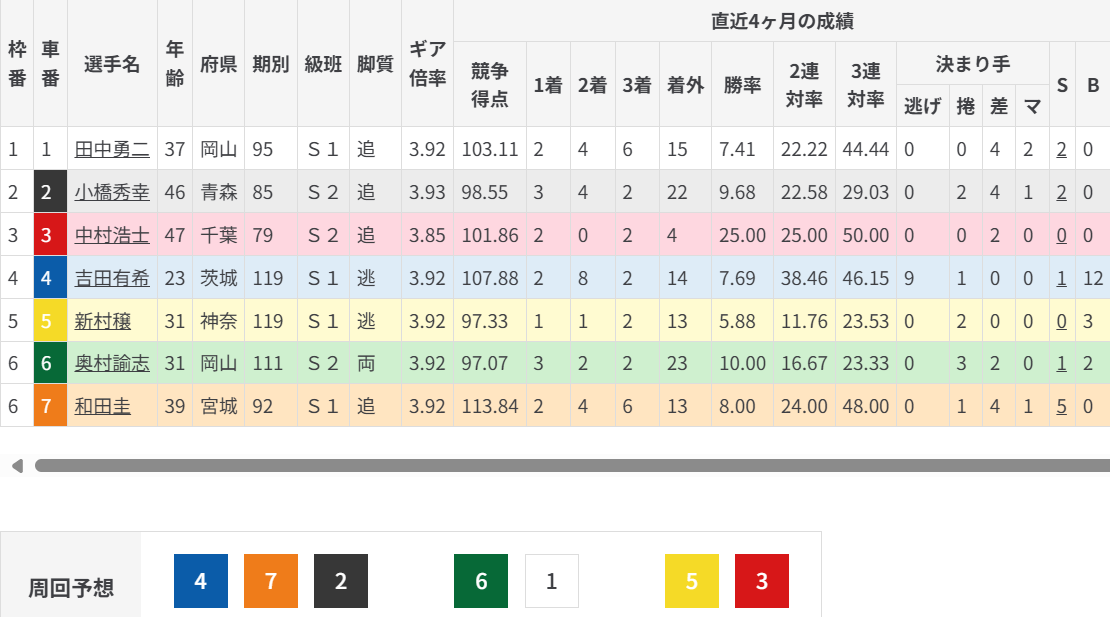This screenshot has width=1110, height=617.
Task: Click the horizontal scrollbar left arrow
Action: point(16,466)
